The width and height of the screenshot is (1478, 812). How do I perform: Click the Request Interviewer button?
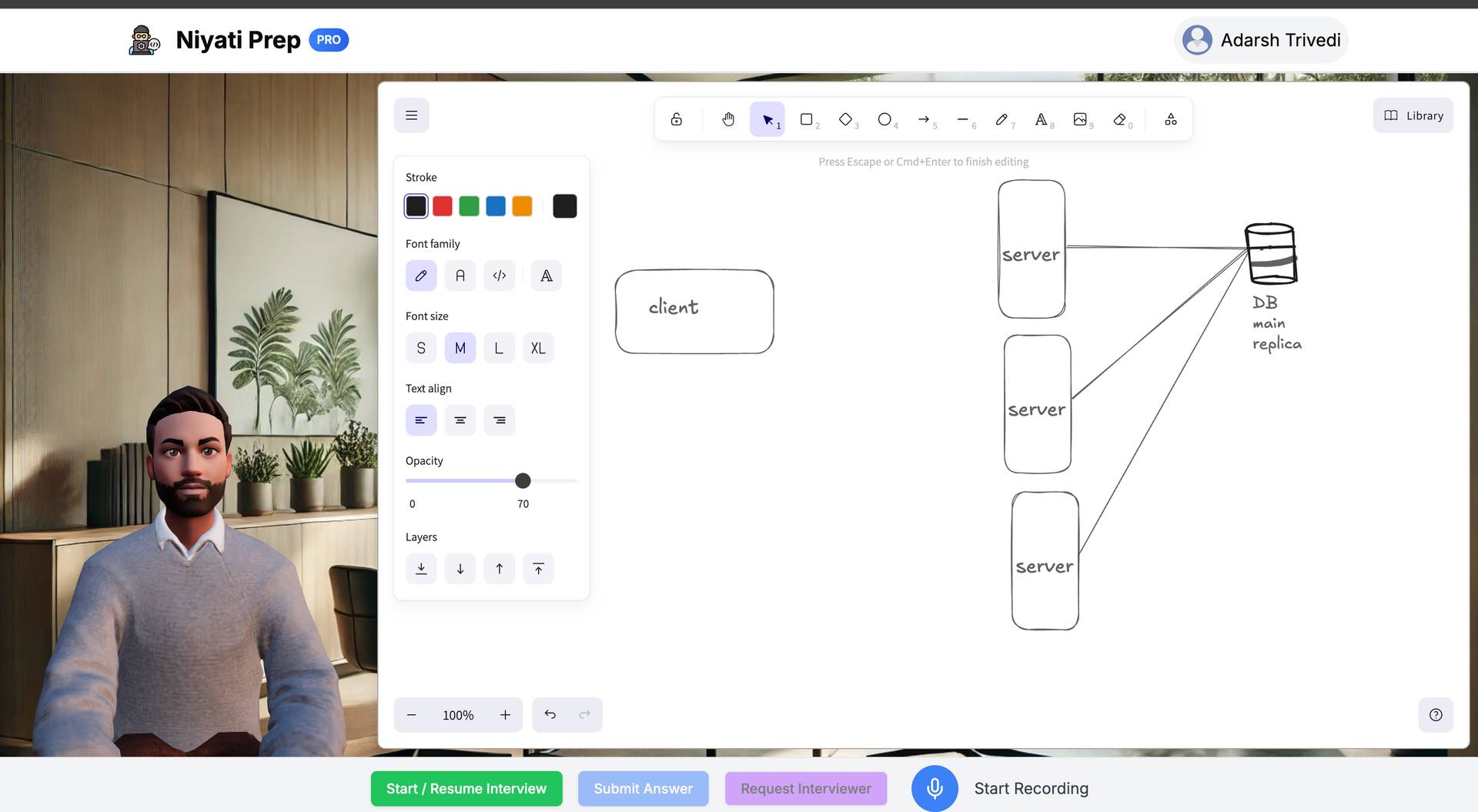click(x=805, y=789)
